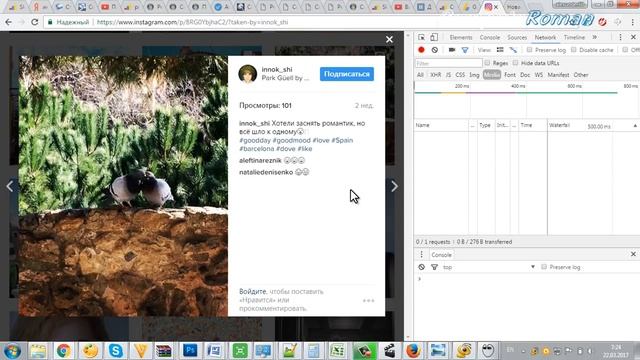This screenshot has width=640, height=360.
Task: Sort requests by Type column header
Action: click(486, 125)
